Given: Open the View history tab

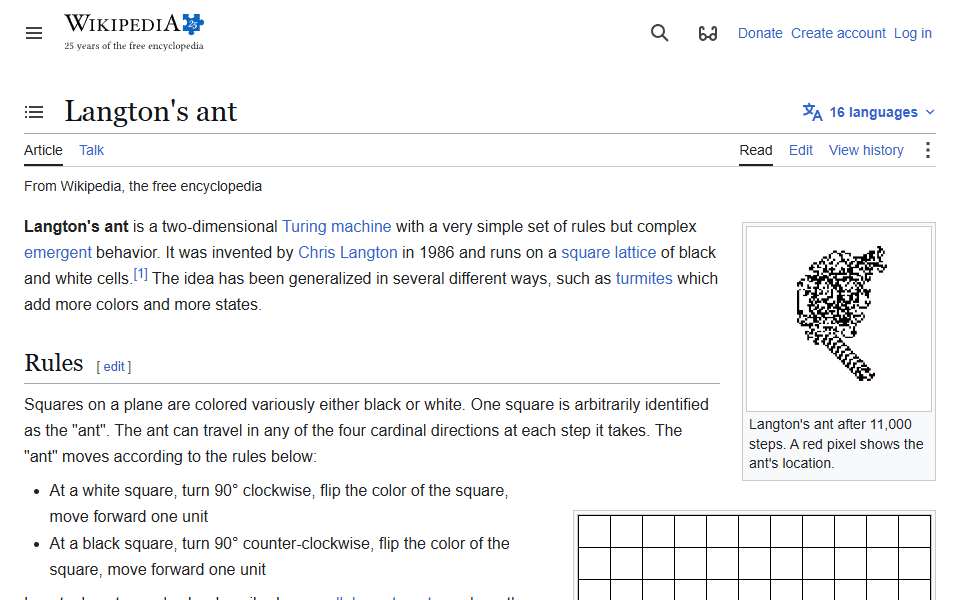Looking at the screenshot, I should 866,151.
